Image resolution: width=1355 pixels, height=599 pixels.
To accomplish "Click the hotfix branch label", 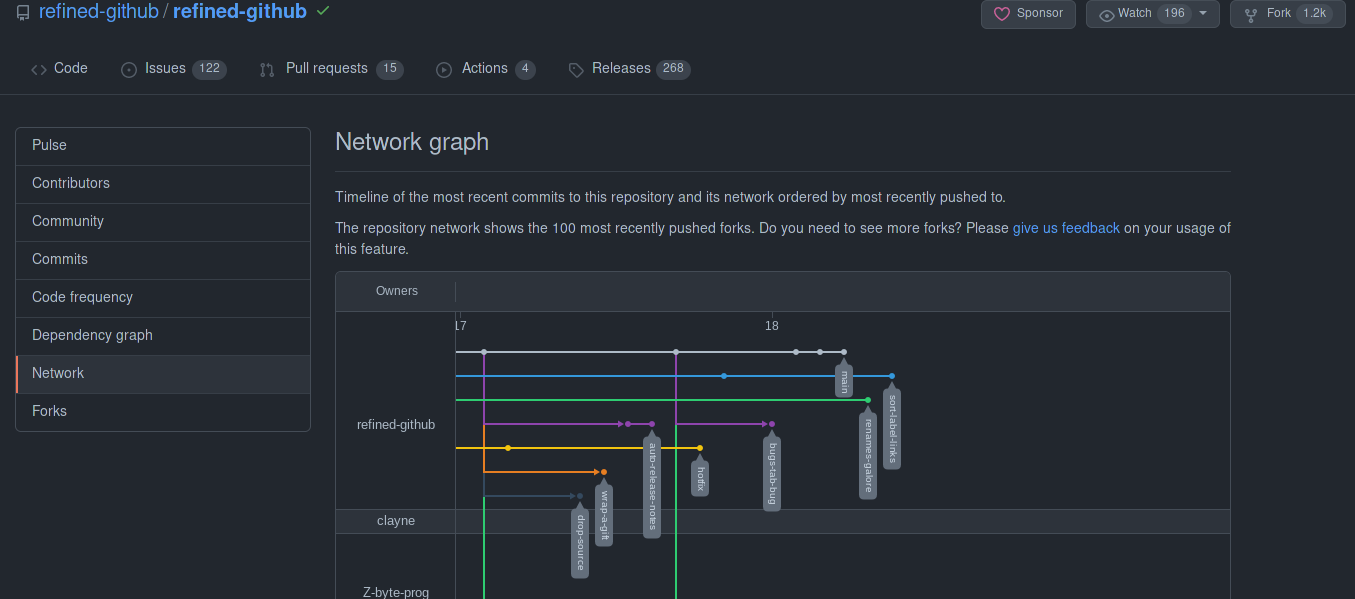I will coord(699,476).
